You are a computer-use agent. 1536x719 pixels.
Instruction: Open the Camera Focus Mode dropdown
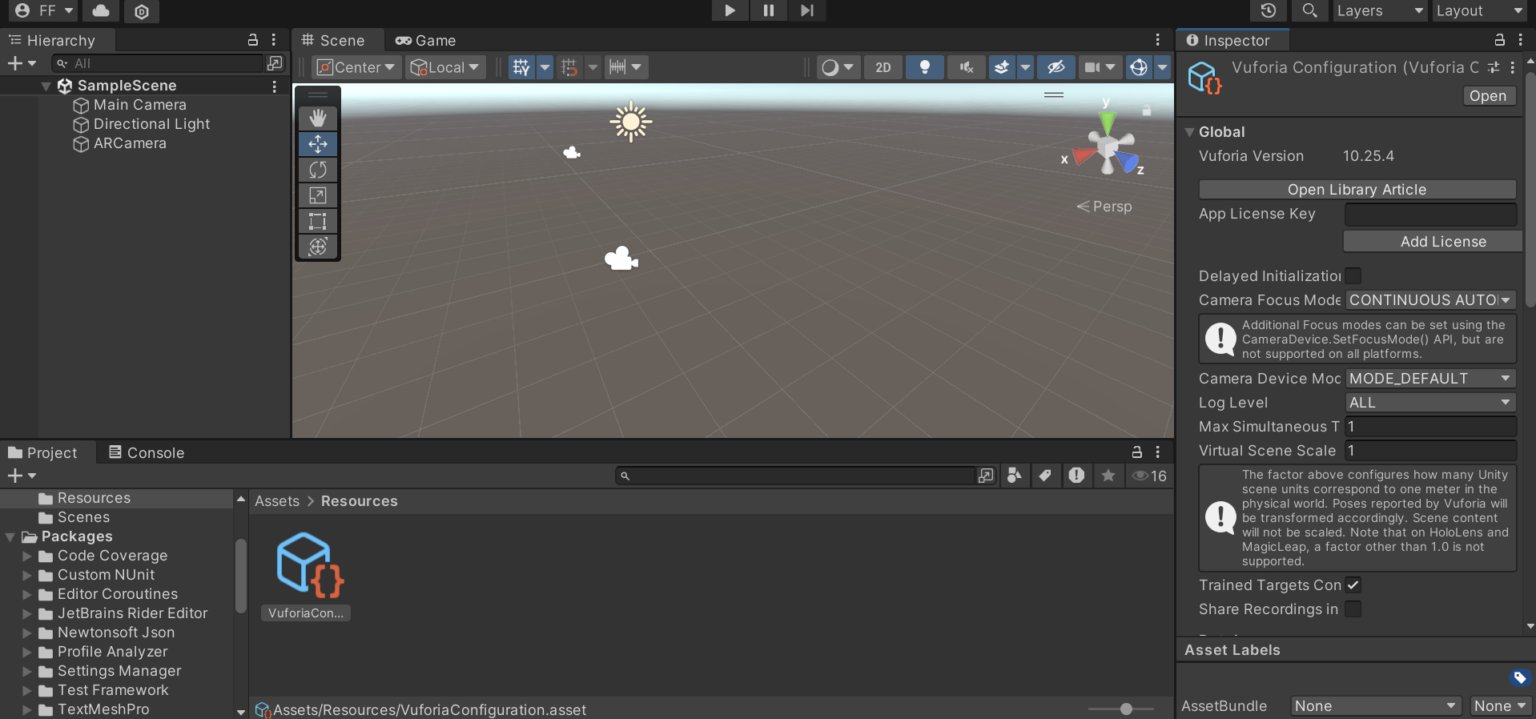(1430, 300)
